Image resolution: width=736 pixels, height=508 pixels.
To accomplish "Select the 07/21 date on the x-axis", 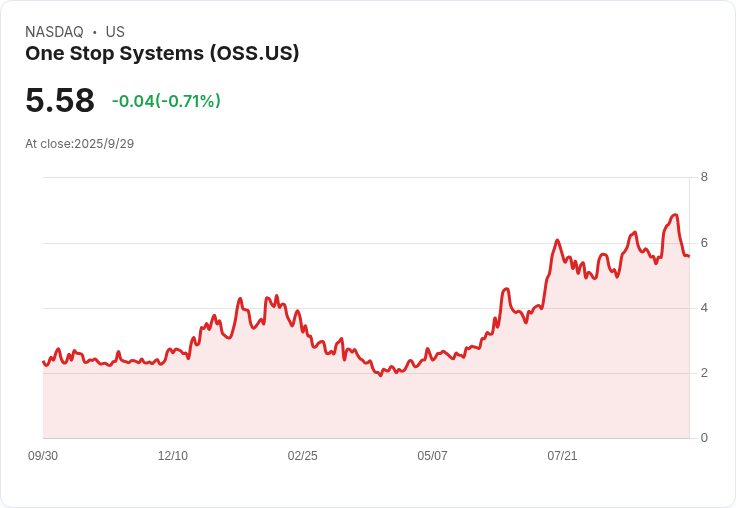I will [562, 456].
